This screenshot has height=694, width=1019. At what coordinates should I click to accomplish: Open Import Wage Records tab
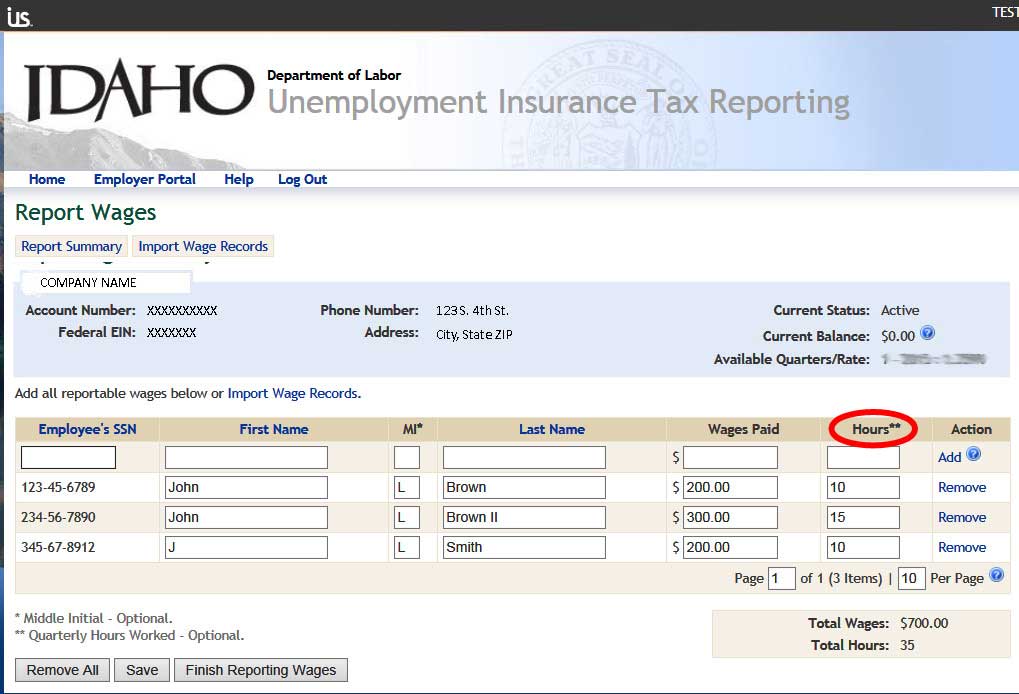point(203,246)
